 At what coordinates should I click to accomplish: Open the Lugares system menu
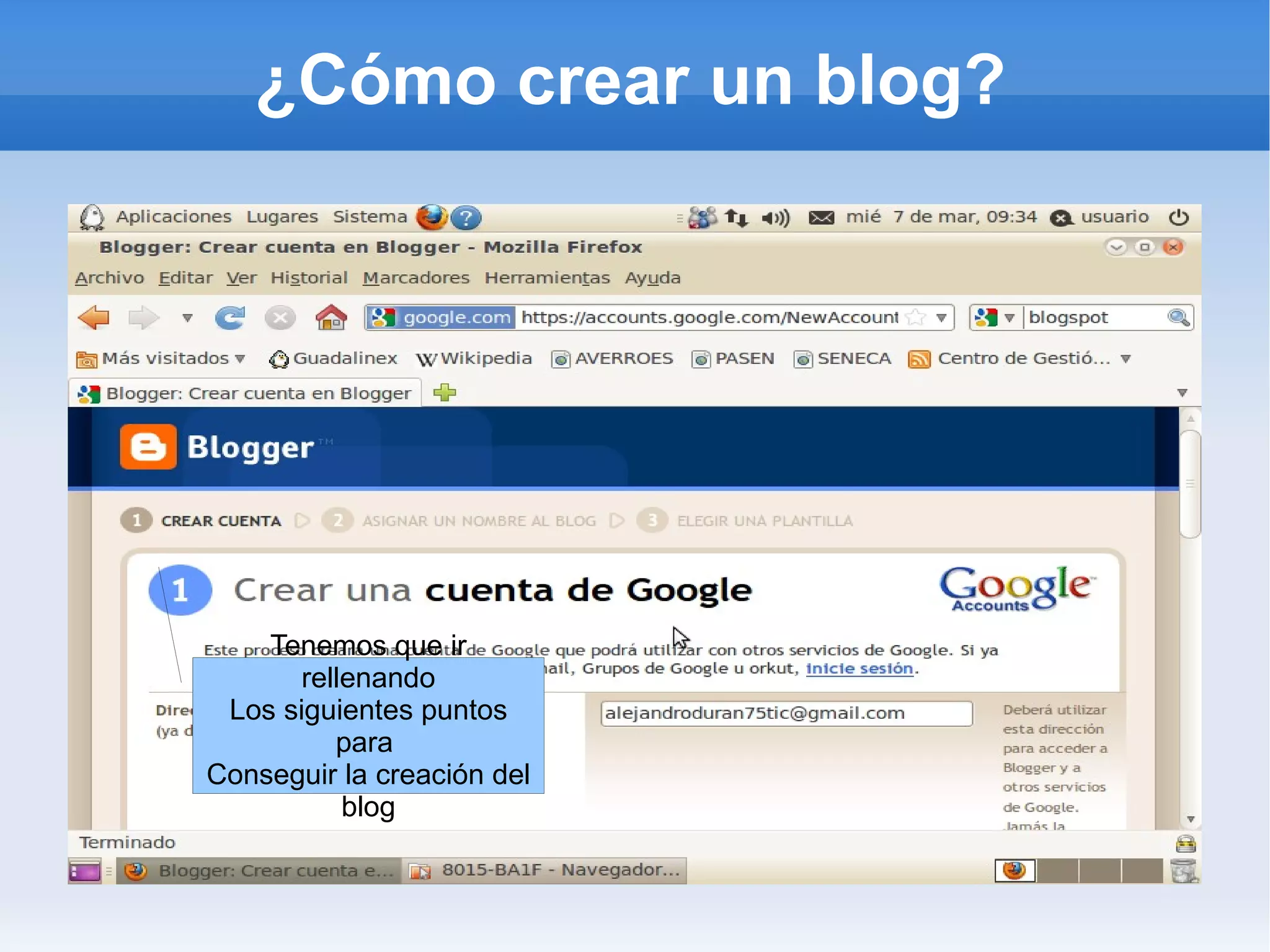pyautogui.click(x=282, y=216)
